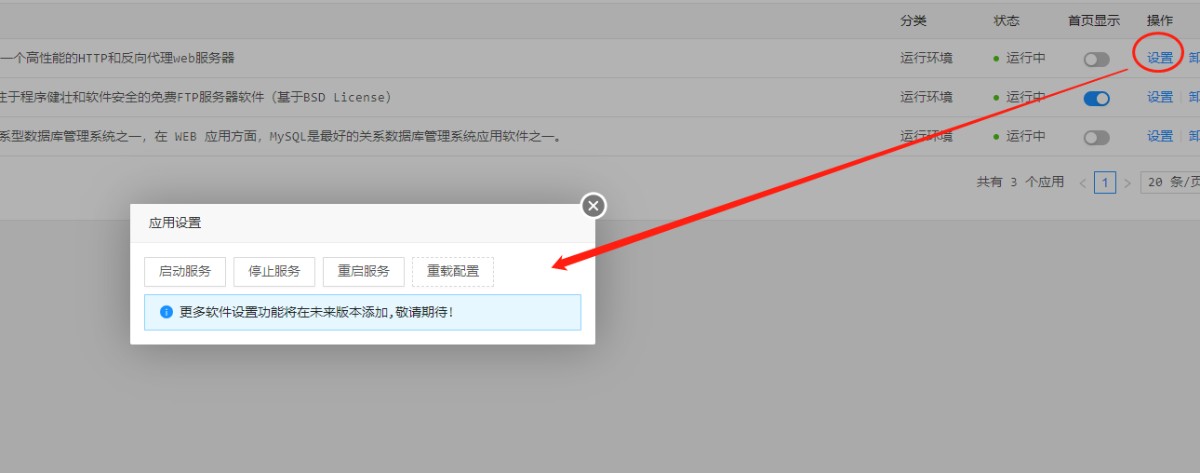Image resolution: width=1200 pixels, height=473 pixels.
Task: Go to previous page arrow in pagination
Action: [1082, 183]
